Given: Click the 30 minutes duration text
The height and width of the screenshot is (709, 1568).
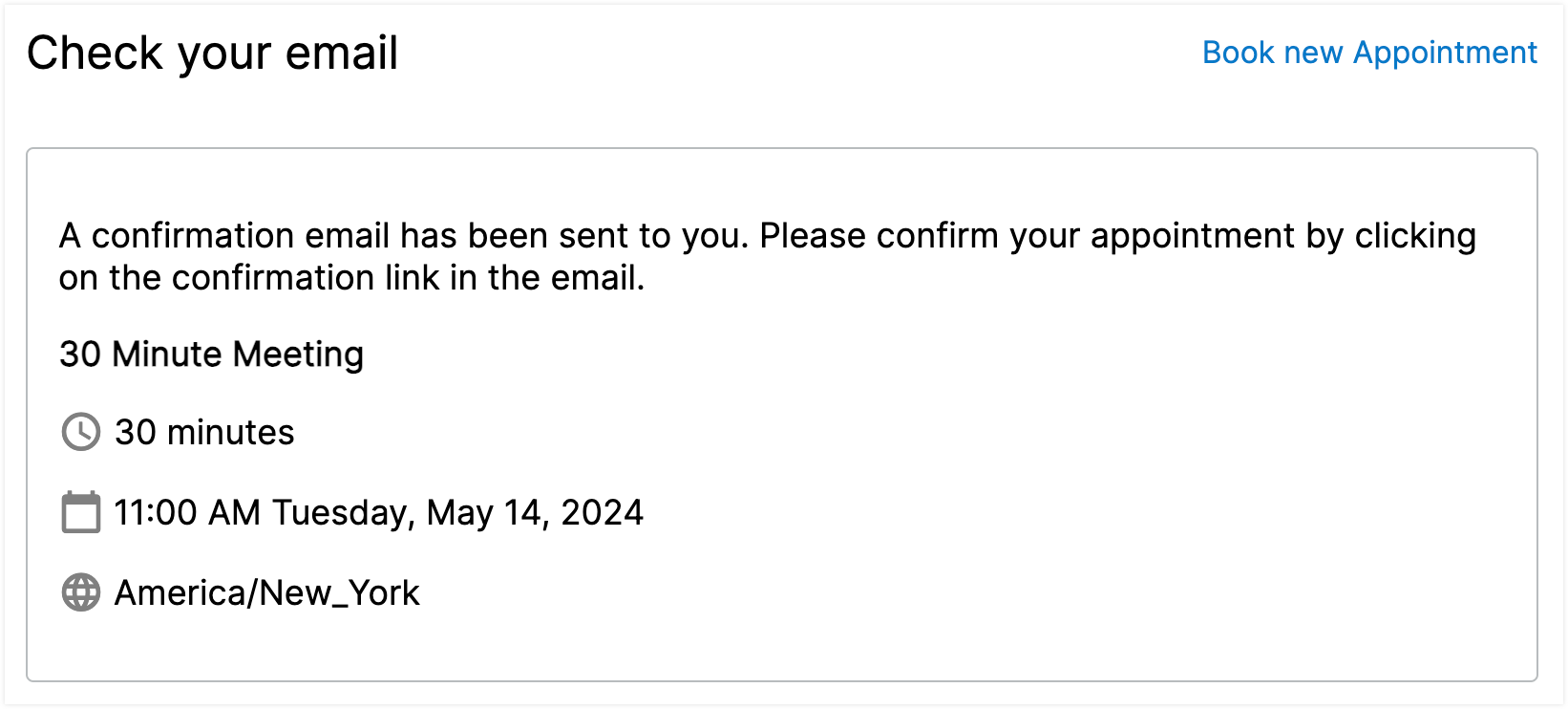Looking at the screenshot, I should [x=204, y=433].
